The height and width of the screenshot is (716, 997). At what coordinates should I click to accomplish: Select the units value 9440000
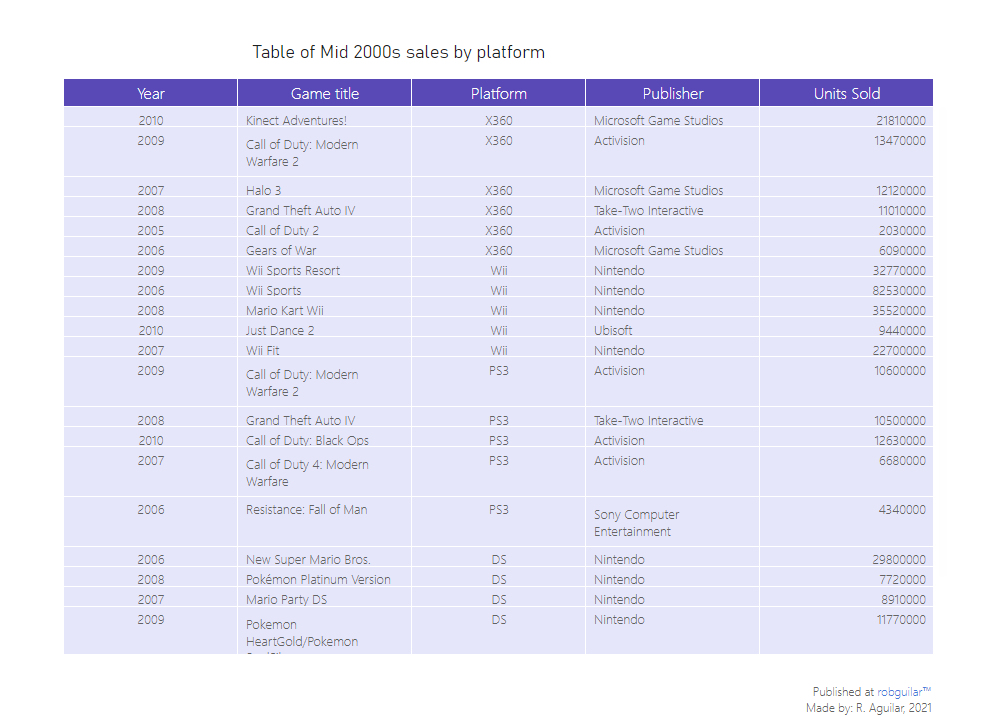pyautogui.click(x=902, y=331)
